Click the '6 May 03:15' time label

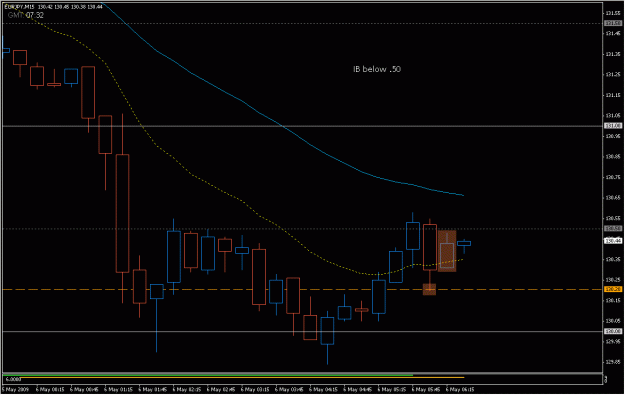coord(255,389)
